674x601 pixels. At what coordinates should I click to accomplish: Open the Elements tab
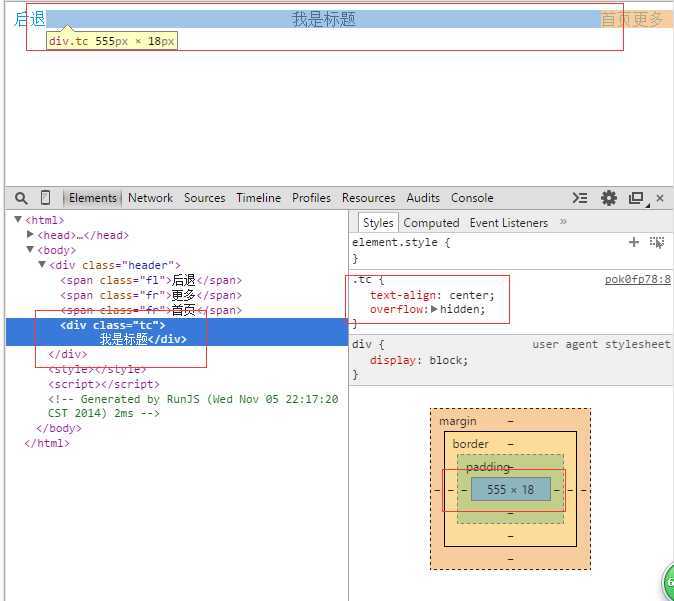[x=92, y=198]
